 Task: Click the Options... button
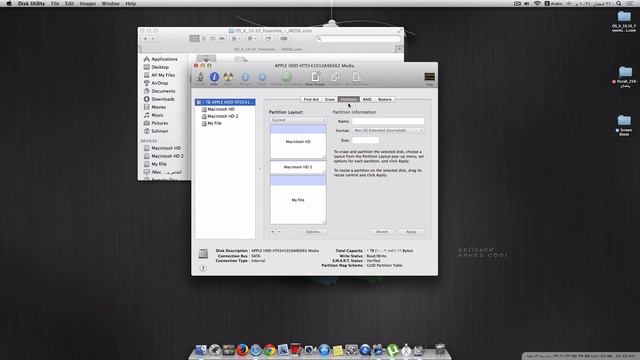314,232
